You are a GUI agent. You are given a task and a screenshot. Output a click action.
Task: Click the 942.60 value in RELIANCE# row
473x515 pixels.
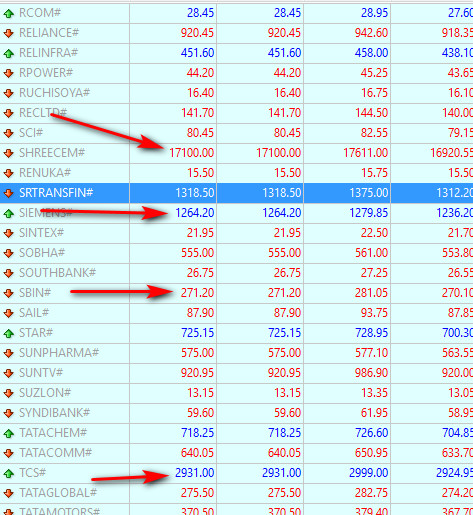[x=371, y=33]
